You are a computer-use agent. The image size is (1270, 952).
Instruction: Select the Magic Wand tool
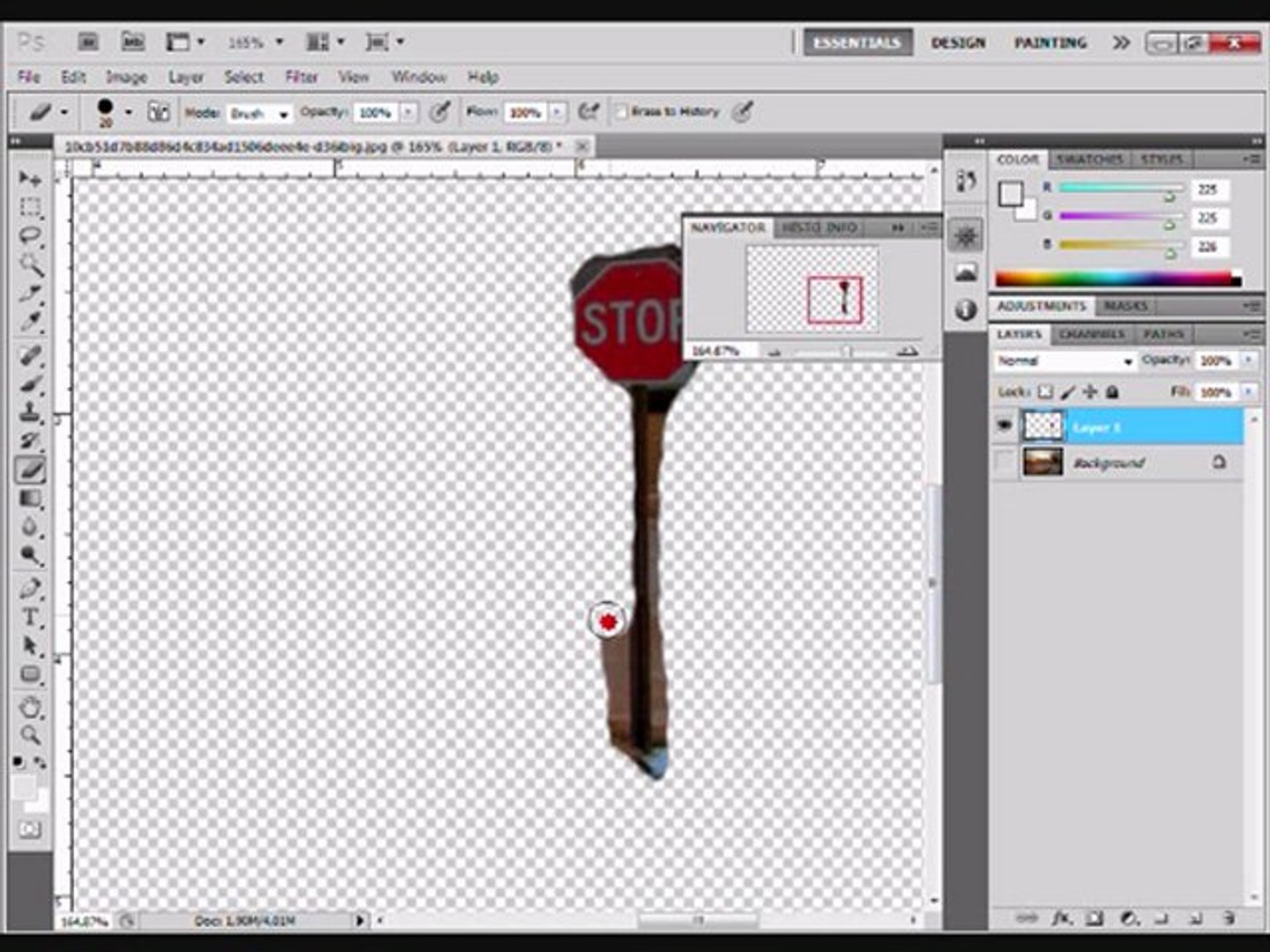pos(30,264)
